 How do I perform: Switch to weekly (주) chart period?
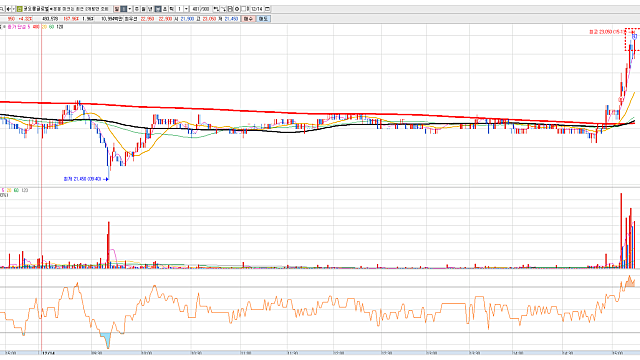(136, 9)
